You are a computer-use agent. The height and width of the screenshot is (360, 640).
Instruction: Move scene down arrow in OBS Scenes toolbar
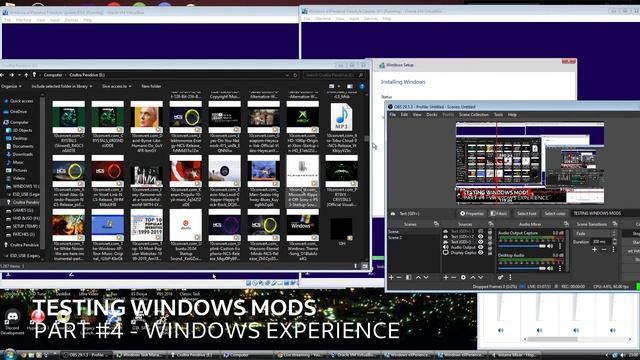point(426,278)
